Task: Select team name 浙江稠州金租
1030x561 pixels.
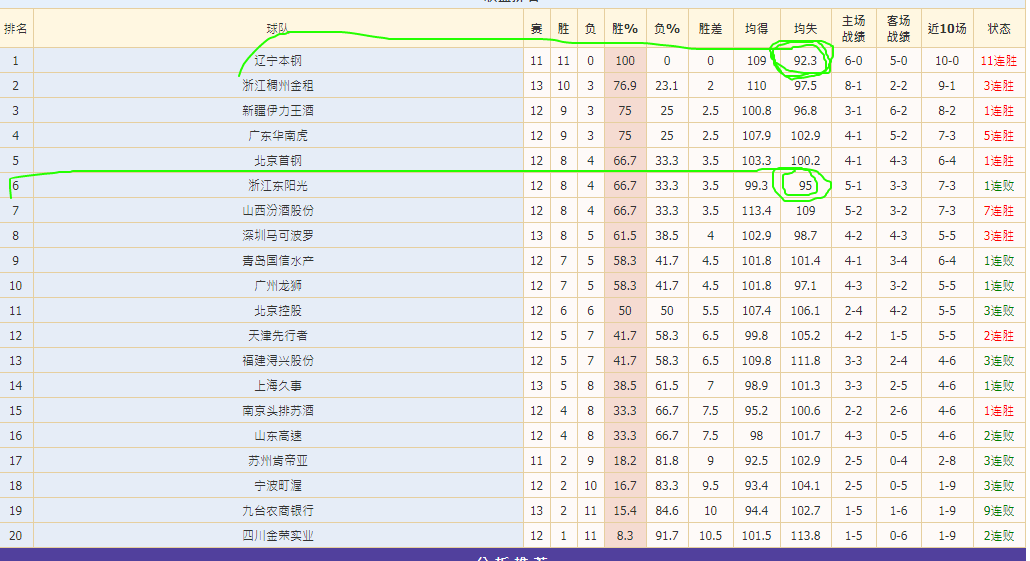Action: tap(278, 85)
